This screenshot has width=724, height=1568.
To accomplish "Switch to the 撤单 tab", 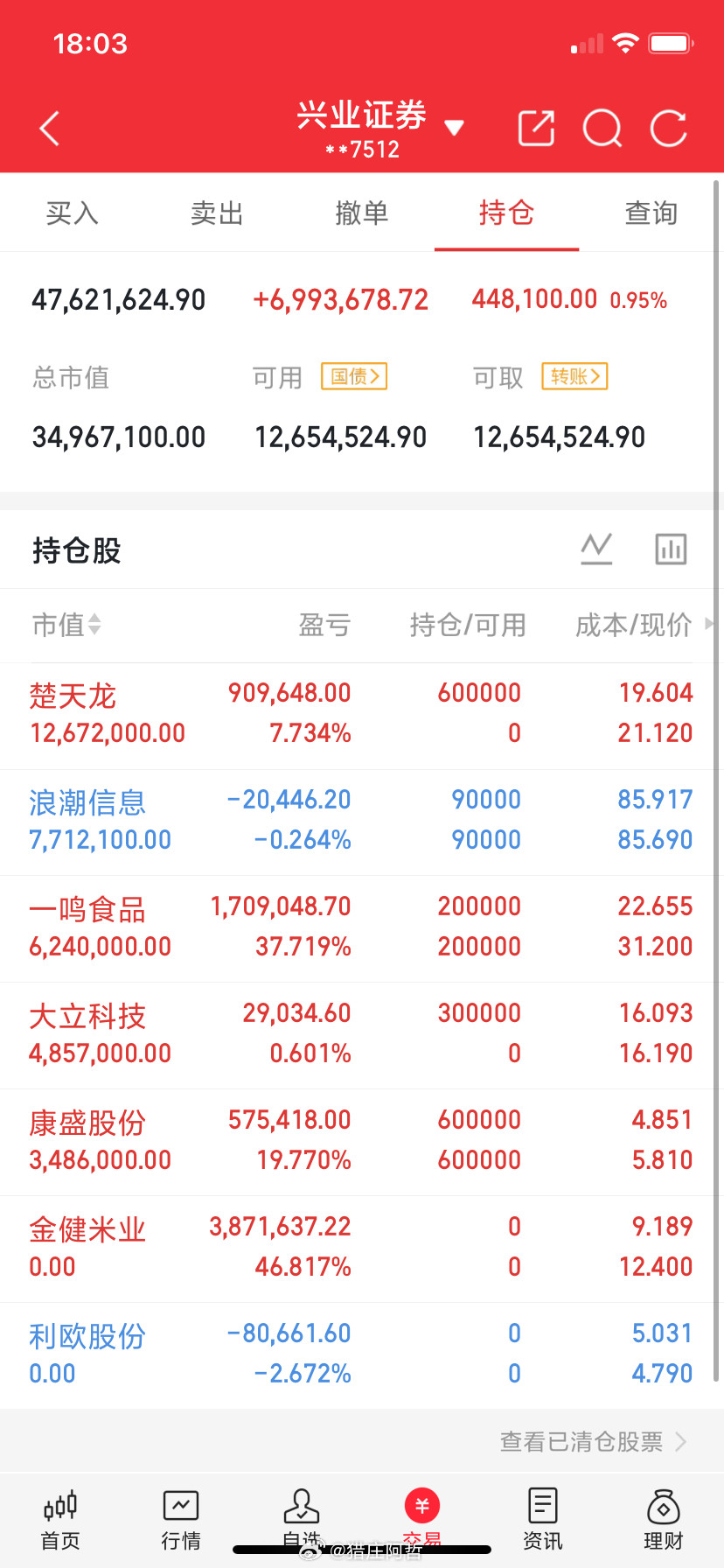I will pyautogui.click(x=362, y=213).
